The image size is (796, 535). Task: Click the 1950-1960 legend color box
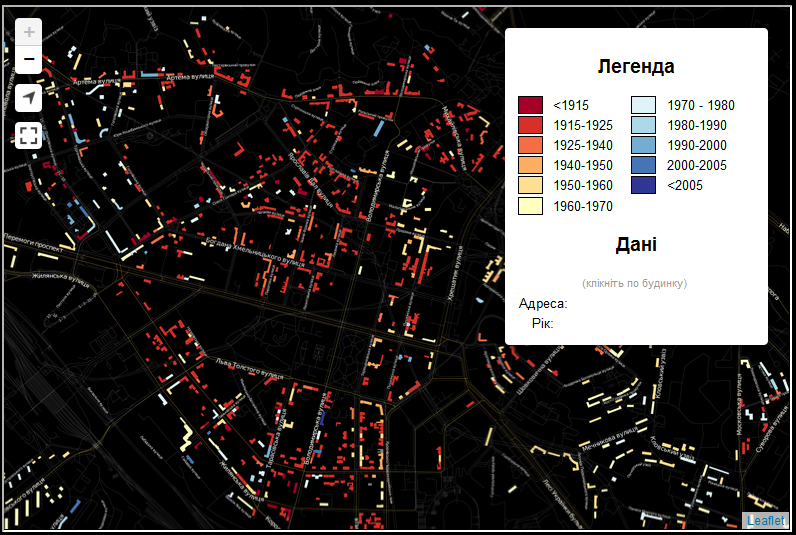point(530,185)
